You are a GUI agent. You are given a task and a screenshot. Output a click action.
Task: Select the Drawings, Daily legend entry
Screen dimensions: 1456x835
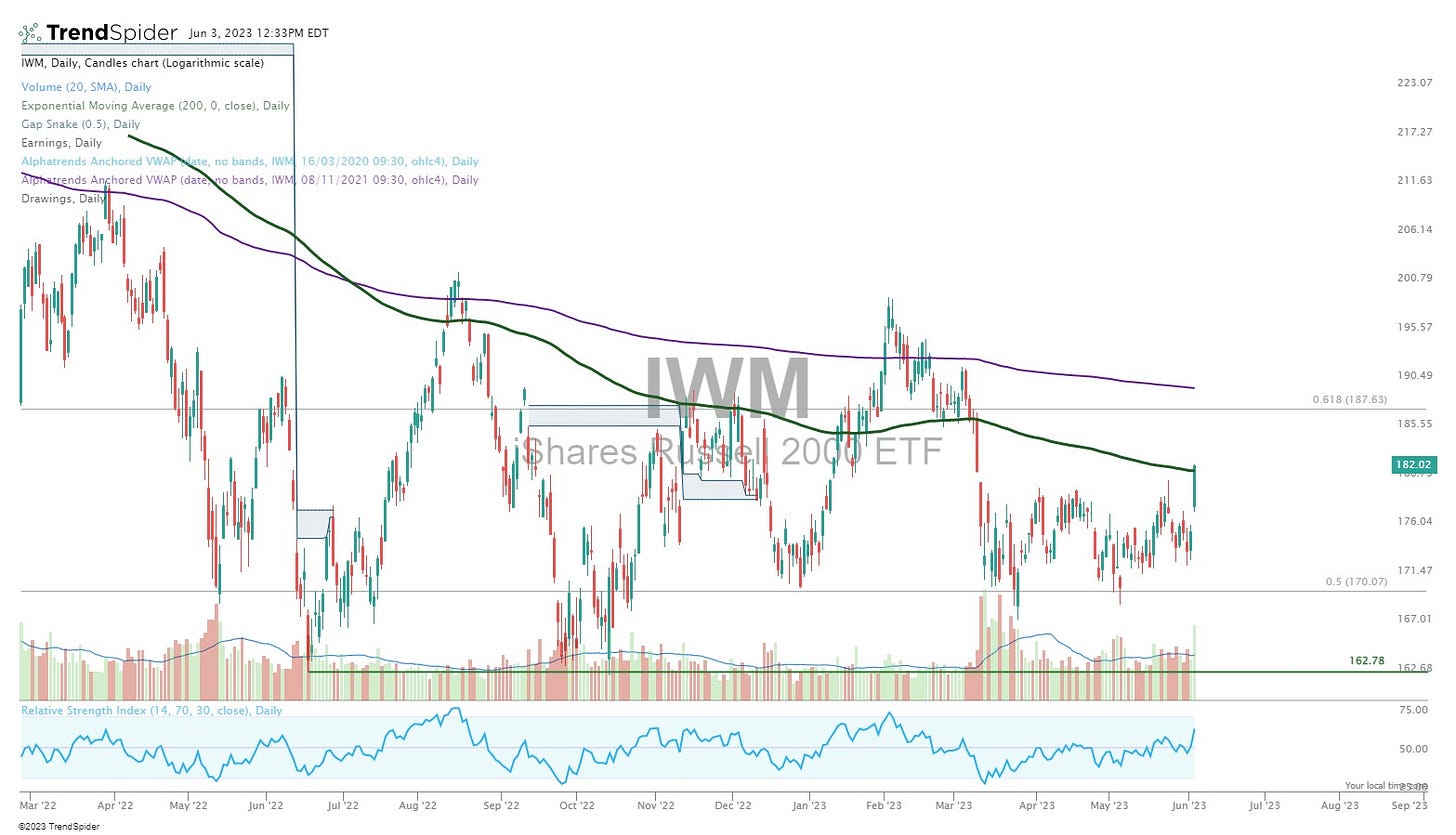(63, 198)
